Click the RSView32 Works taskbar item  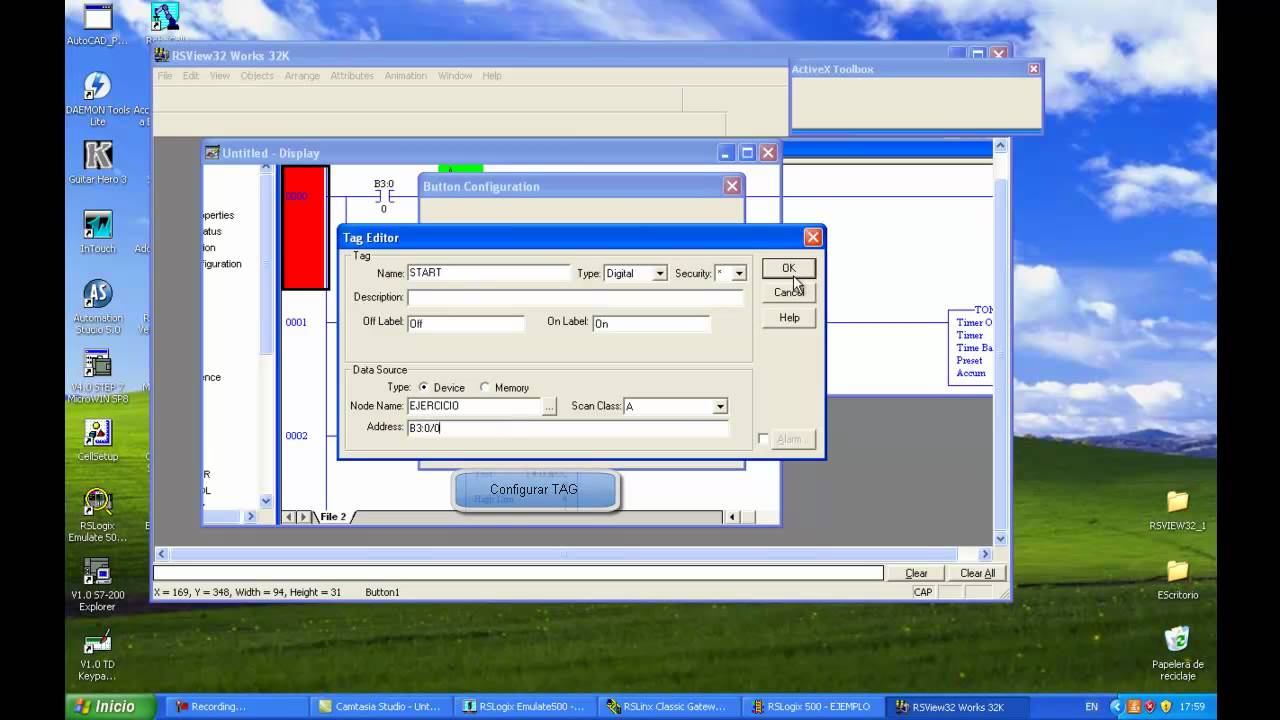coord(956,706)
